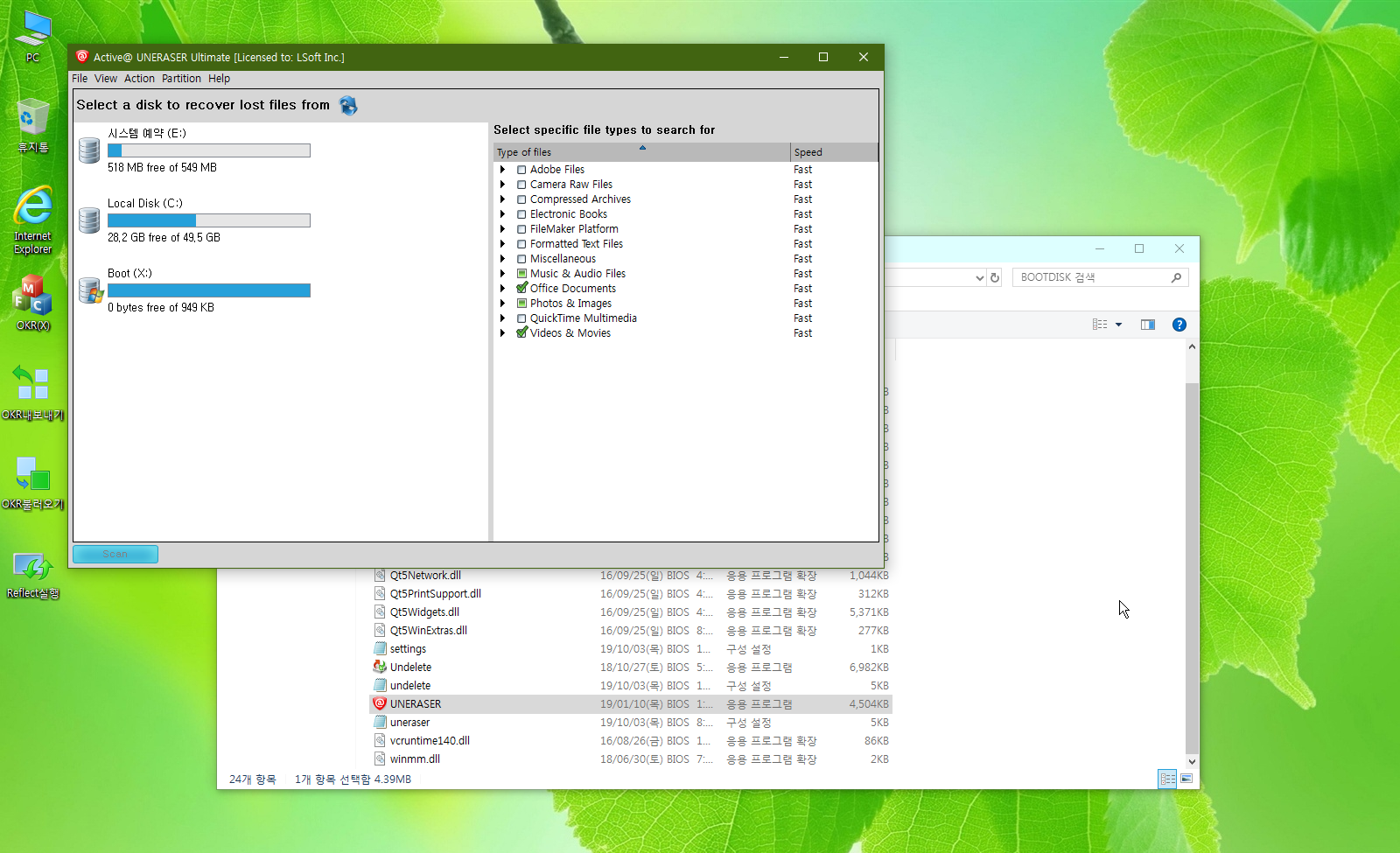Click the 시스템 예약 (E:) usage bar
This screenshot has height=853, width=1400.
coord(209,150)
